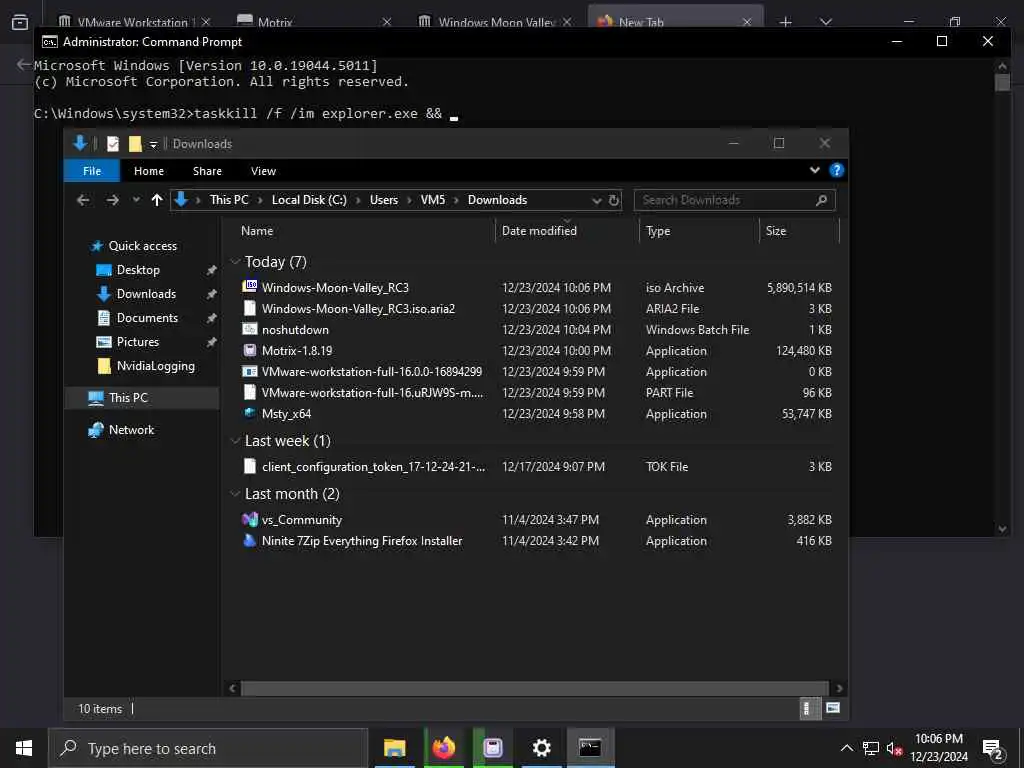The height and width of the screenshot is (768, 1024).
Task: Select Network in the navigation pane
Action: tap(131, 430)
